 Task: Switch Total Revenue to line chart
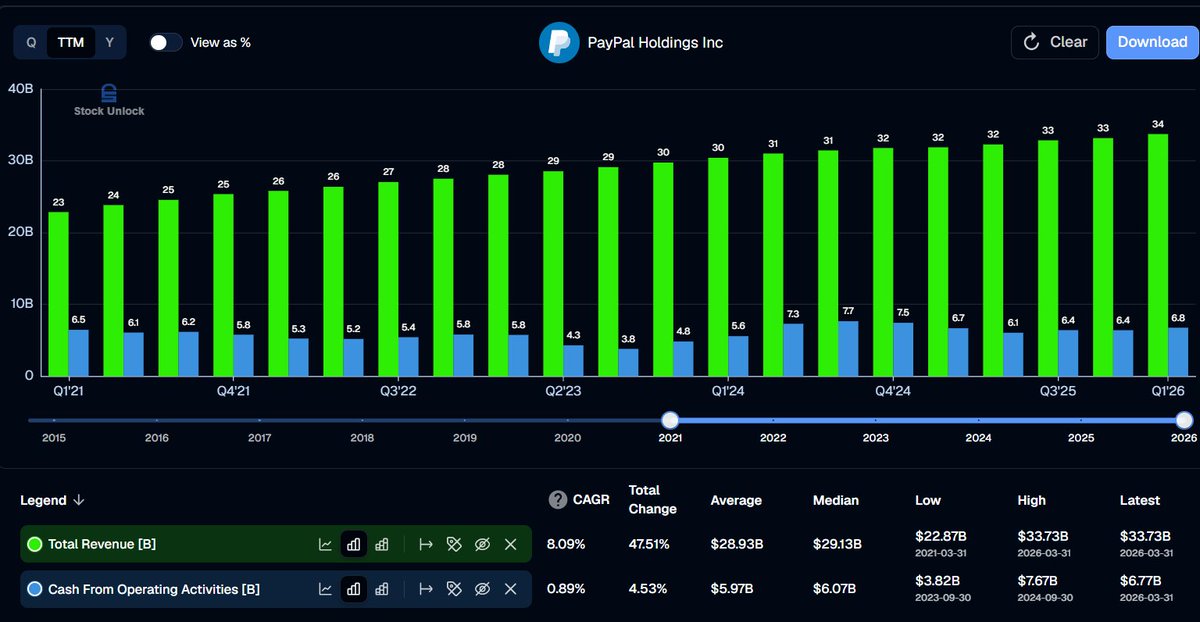click(325, 544)
